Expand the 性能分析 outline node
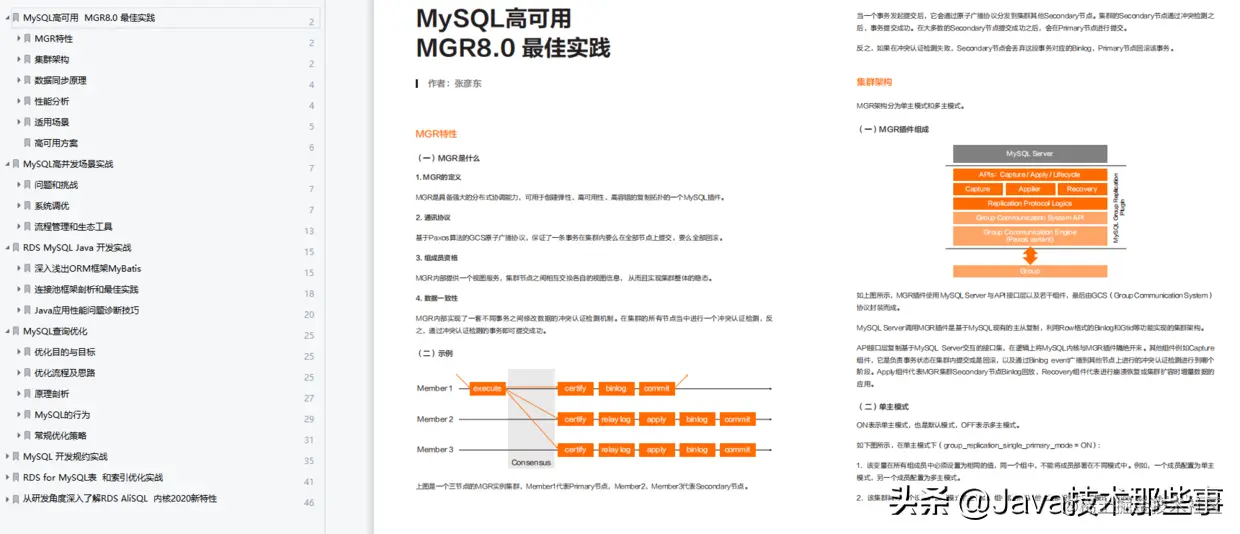 [x=18, y=102]
